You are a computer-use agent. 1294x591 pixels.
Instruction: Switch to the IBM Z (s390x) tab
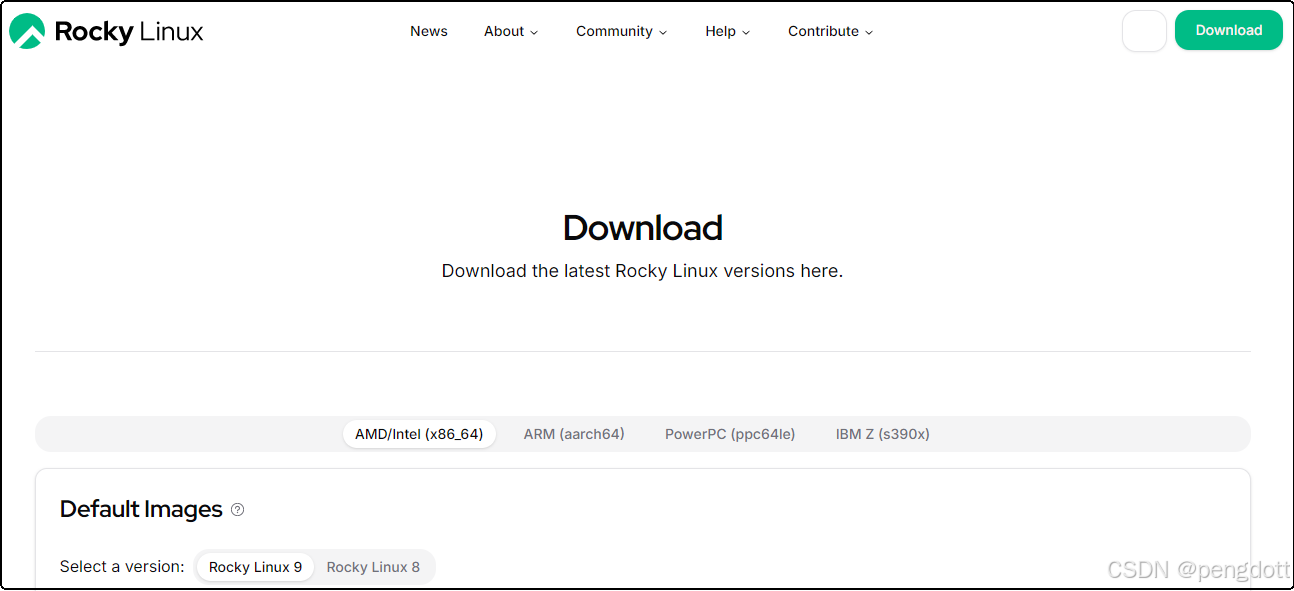[x=883, y=434]
